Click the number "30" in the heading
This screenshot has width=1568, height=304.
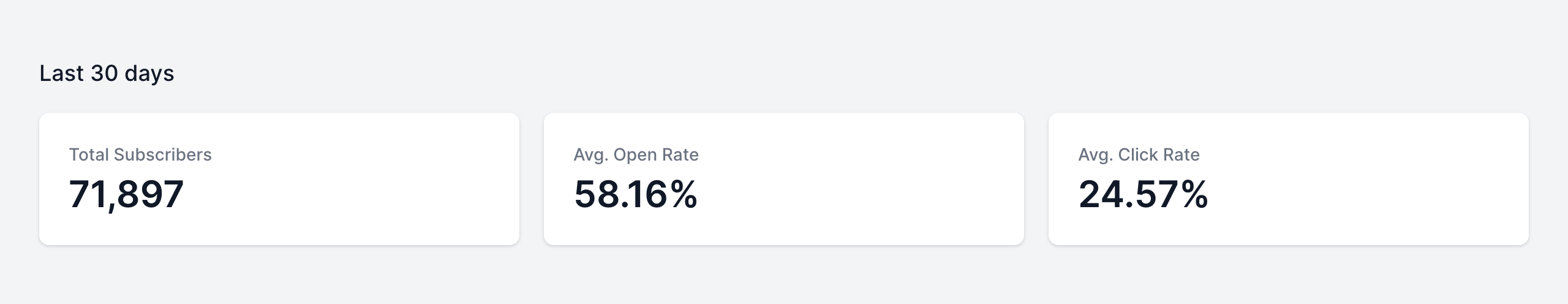click(x=104, y=74)
